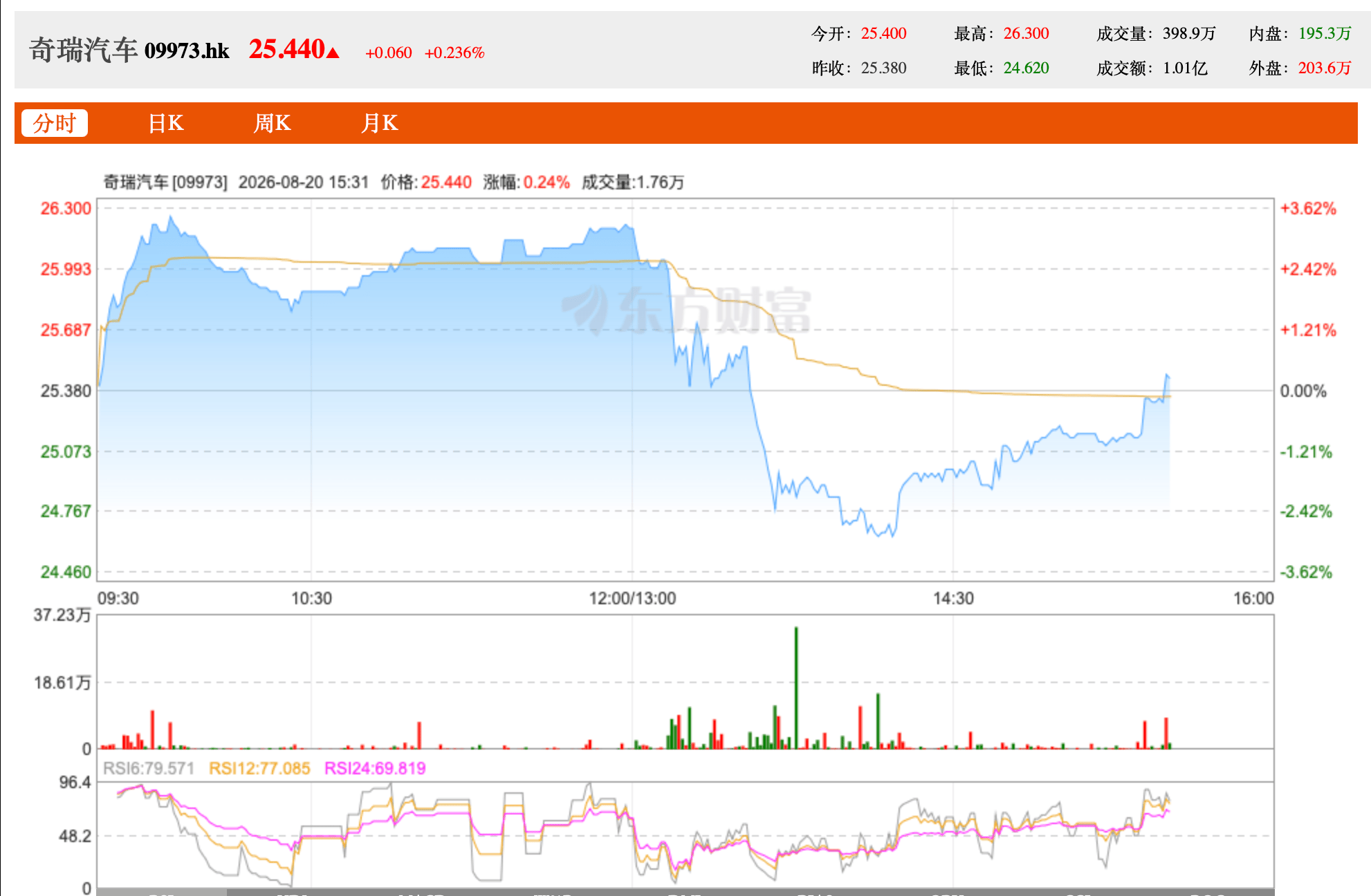
Task: Click the 奇瑞汽车 stock name in the header
Action: pos(84,50)
